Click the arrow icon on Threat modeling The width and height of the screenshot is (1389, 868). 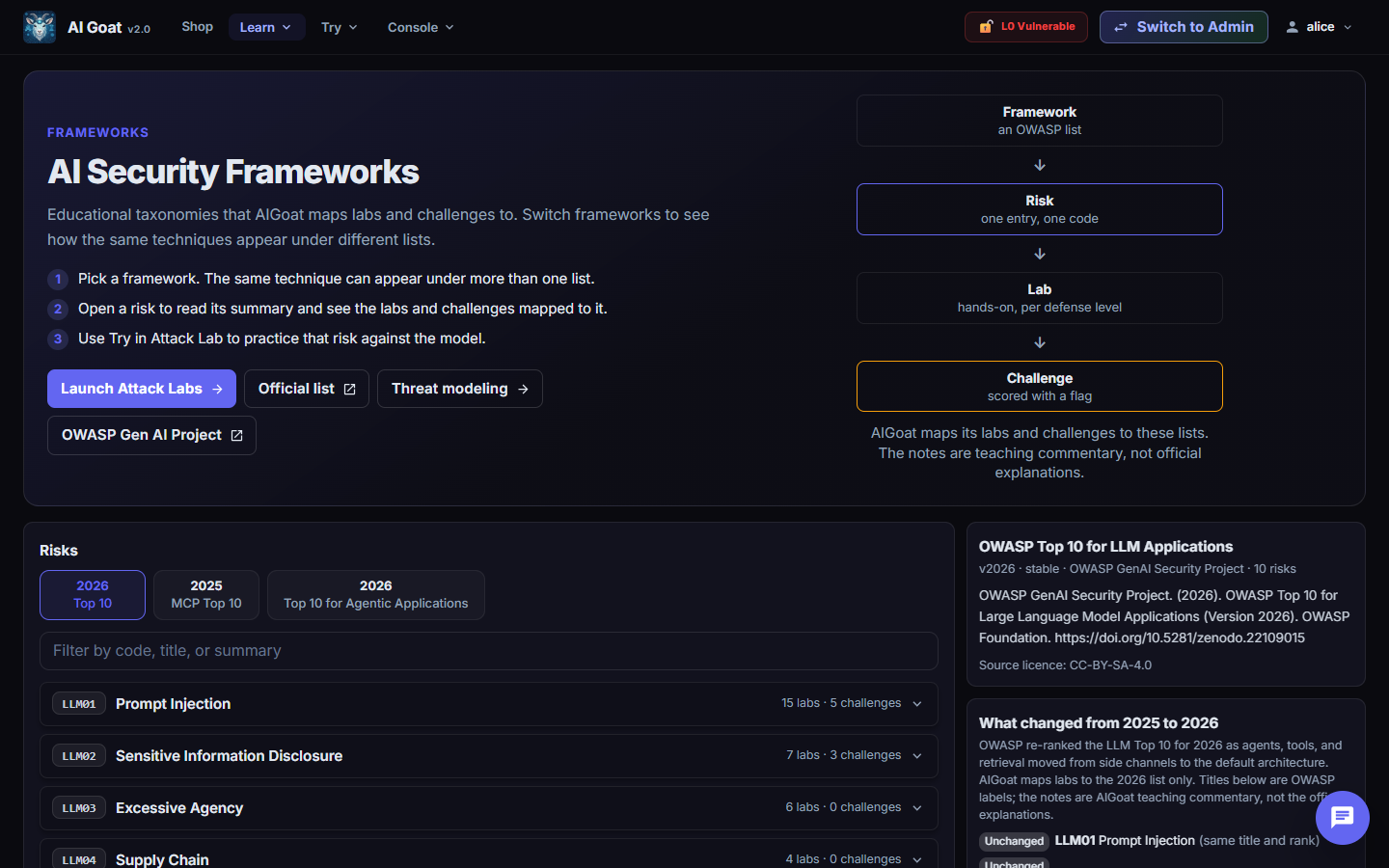pyautogui.click(x=523, y=389)
